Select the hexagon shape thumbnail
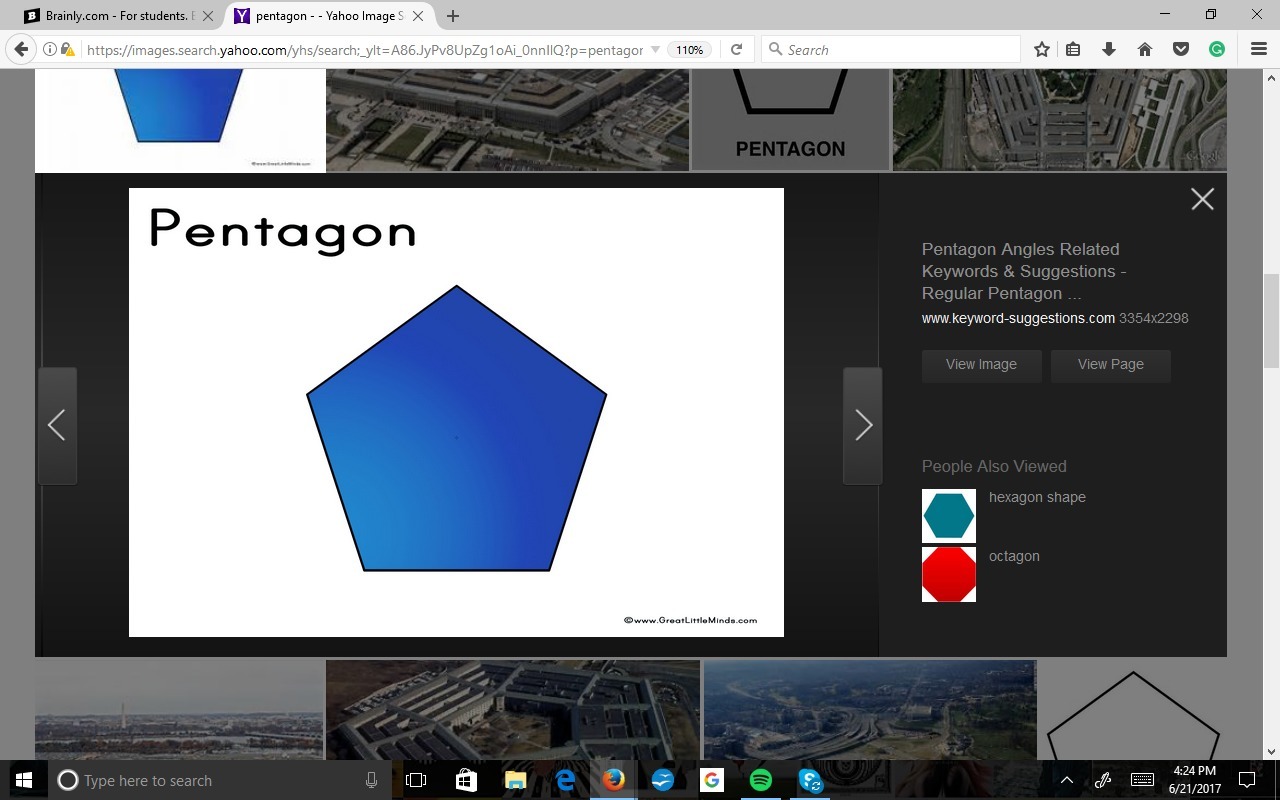This screenshot has height=800, width=1280. click(948, 516)
